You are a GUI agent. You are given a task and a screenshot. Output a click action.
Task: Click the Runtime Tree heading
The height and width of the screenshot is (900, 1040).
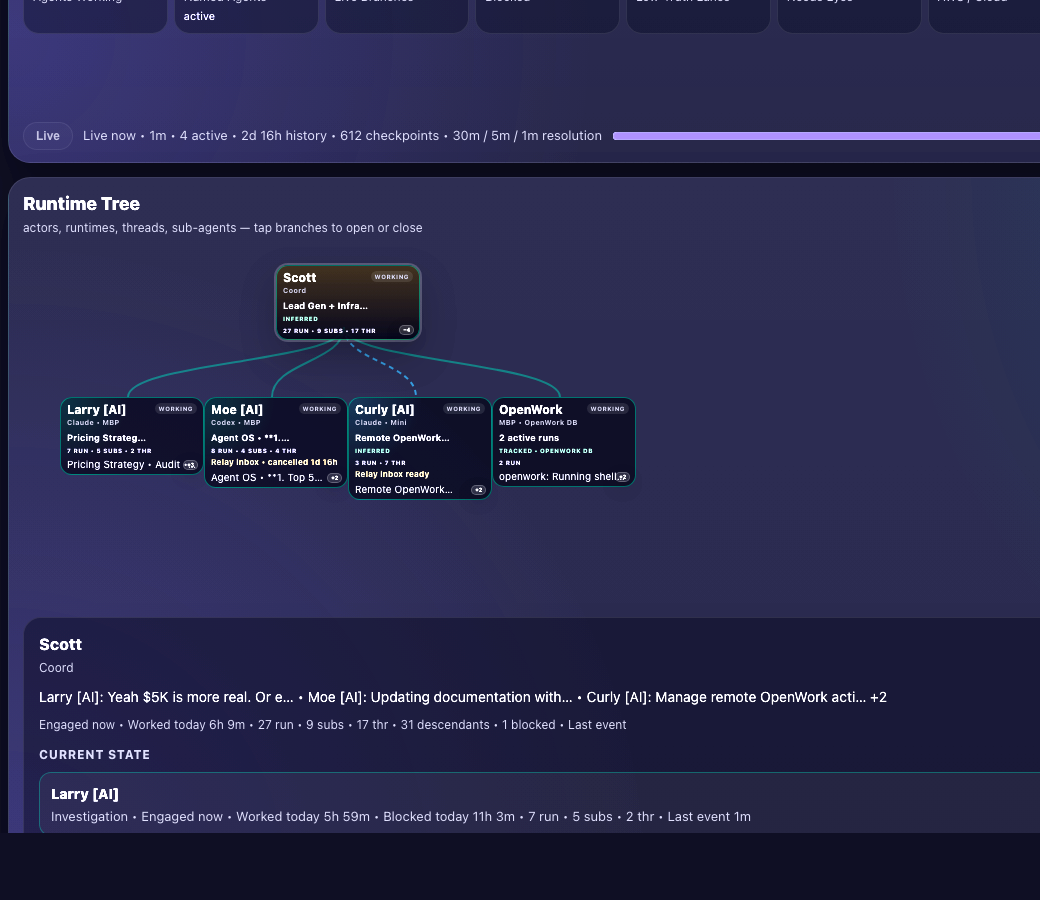pyautogui.click(x=82, y=204)
